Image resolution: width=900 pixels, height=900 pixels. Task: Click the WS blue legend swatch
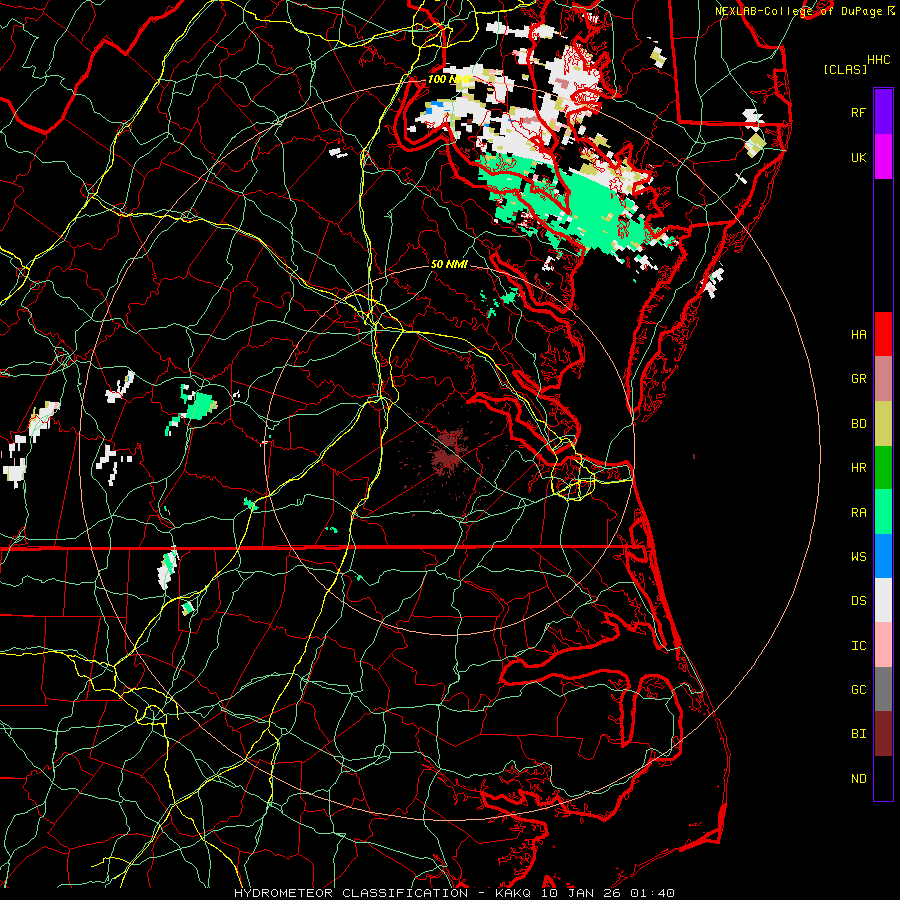click(883, 556)
